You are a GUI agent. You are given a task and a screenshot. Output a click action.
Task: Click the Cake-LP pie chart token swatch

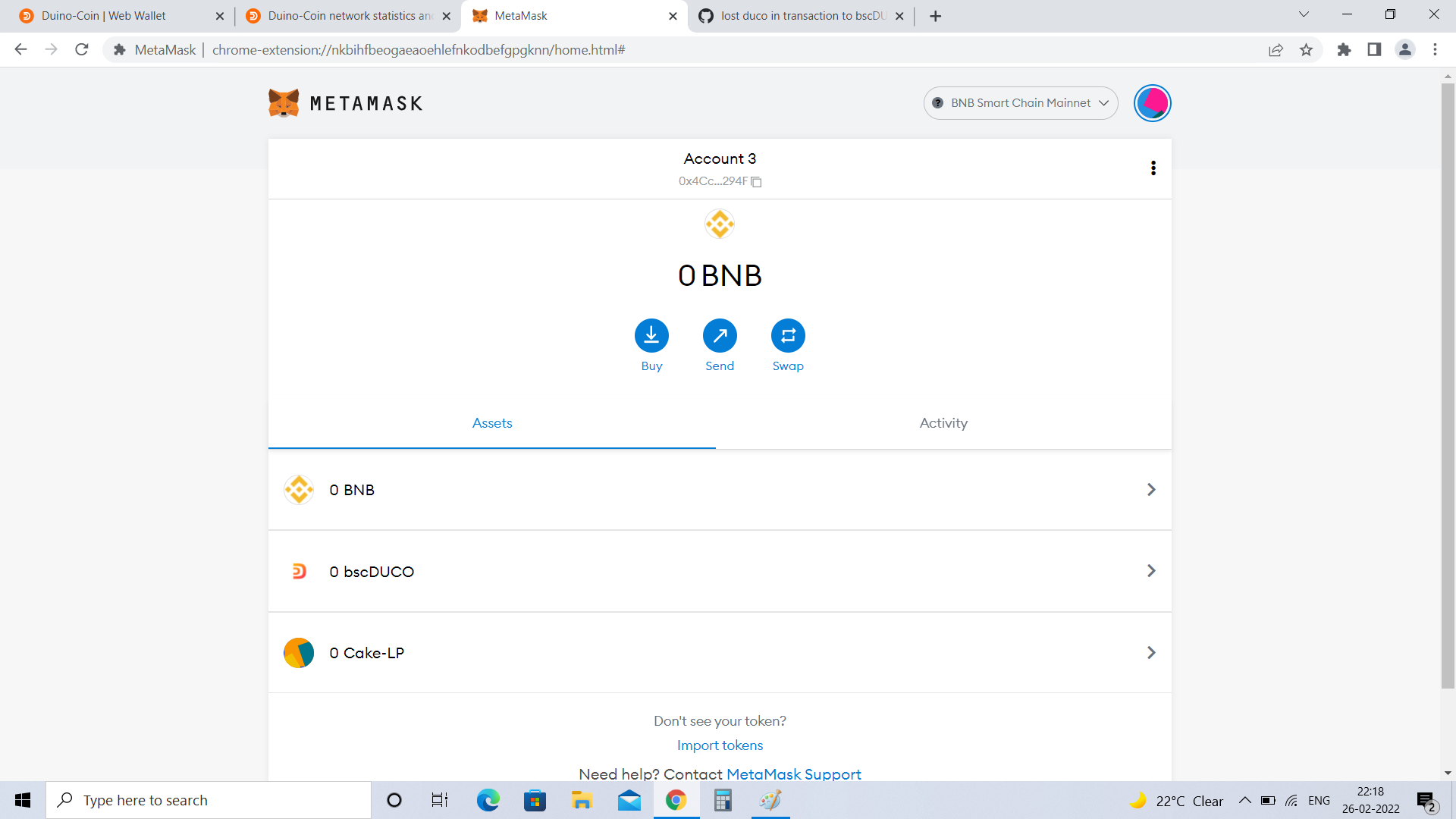point(298,652)
